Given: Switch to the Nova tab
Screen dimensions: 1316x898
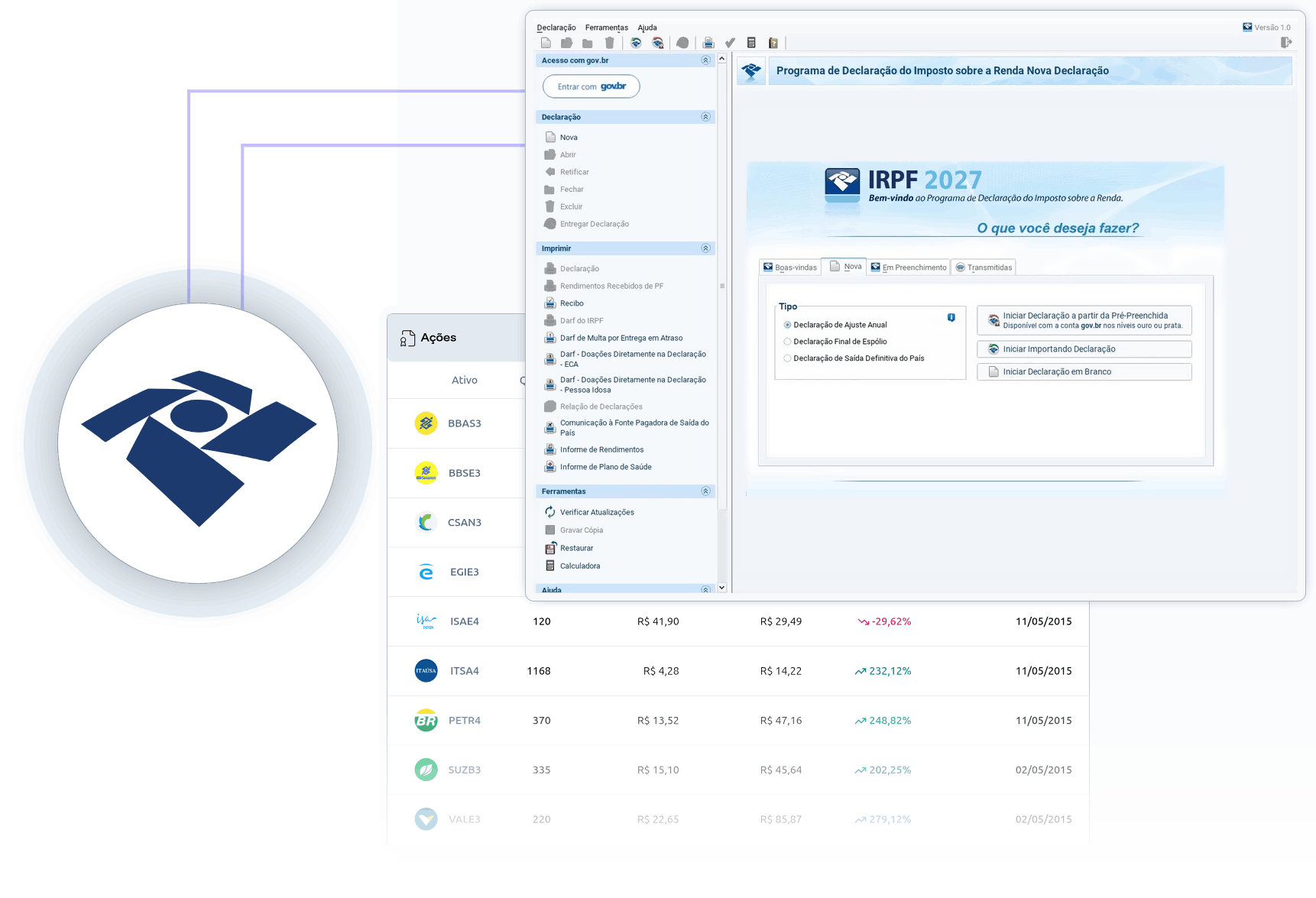Looking at the screenshot, I should click(x=844, y=267).
